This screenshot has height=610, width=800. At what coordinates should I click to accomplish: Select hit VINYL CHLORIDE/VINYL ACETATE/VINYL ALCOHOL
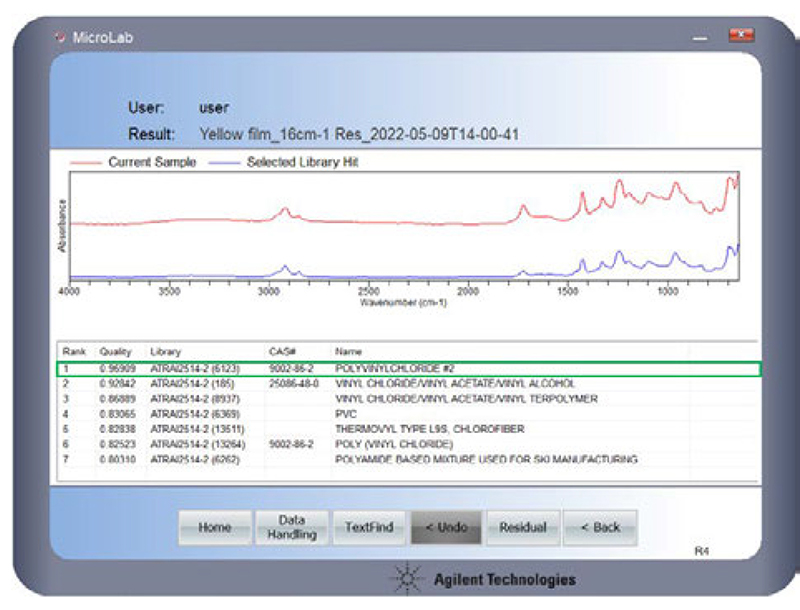pos(409,384)
